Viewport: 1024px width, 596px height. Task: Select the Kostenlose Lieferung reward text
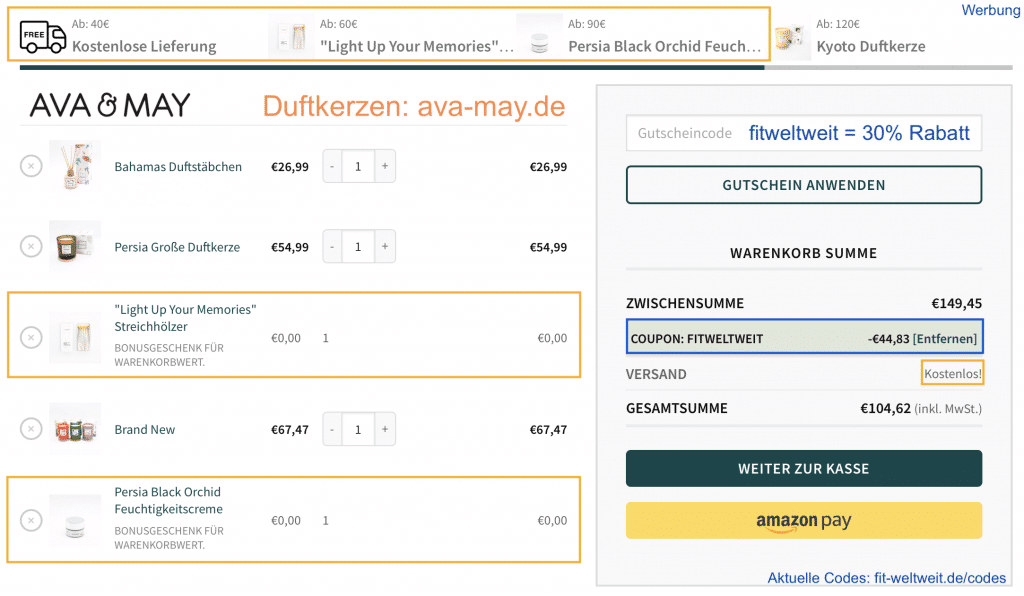pyautogui.click(x=144, y=46)
